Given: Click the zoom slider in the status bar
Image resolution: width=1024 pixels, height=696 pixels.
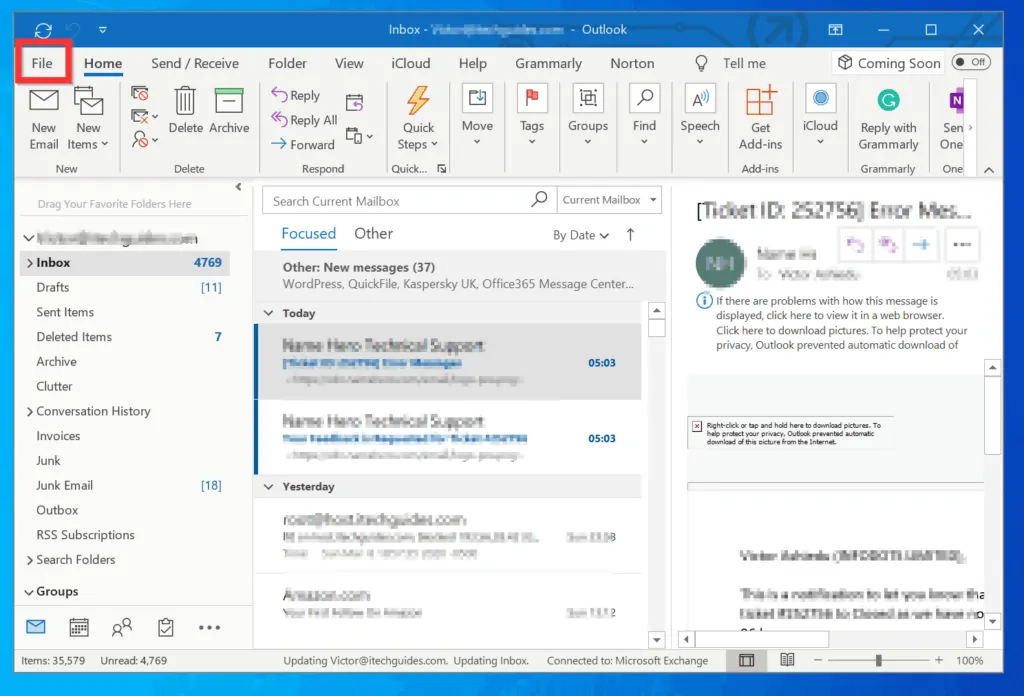Looking at the screenshot, I should [x=880, y=660].
